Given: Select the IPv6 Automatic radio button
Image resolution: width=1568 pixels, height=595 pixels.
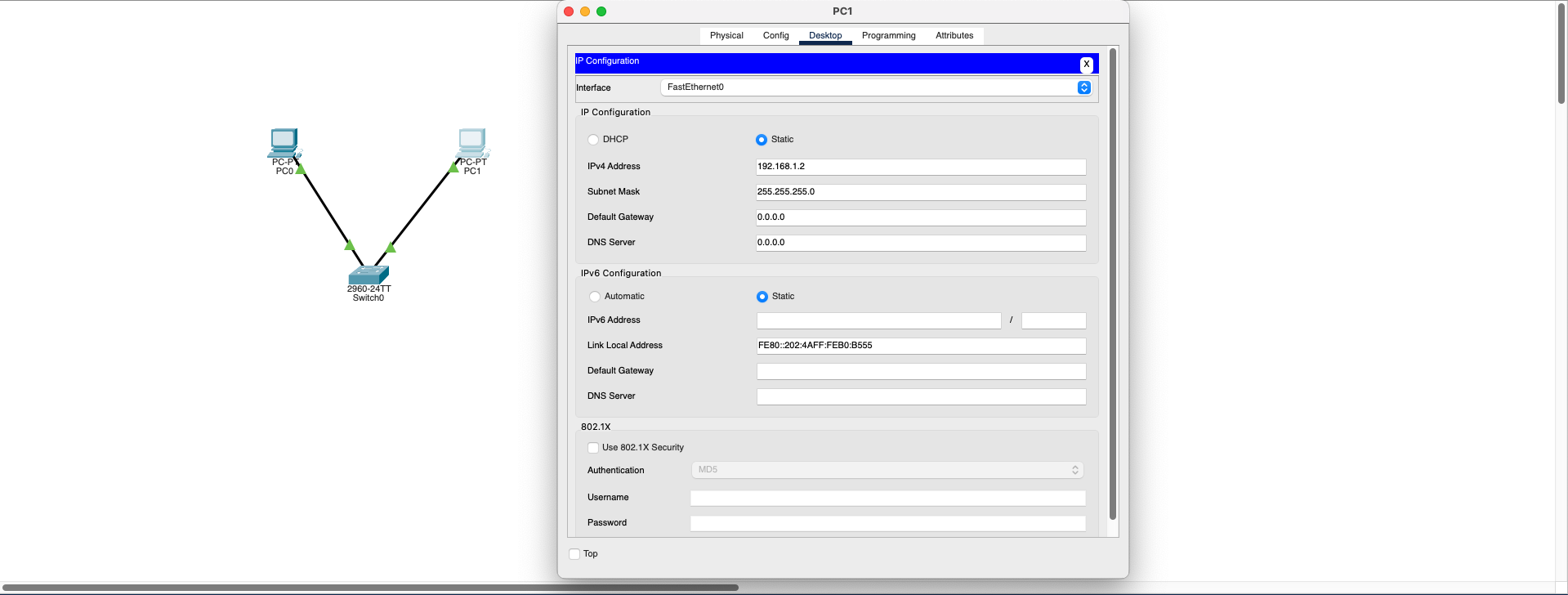Looking at the screenshot, I should [595, 297].
